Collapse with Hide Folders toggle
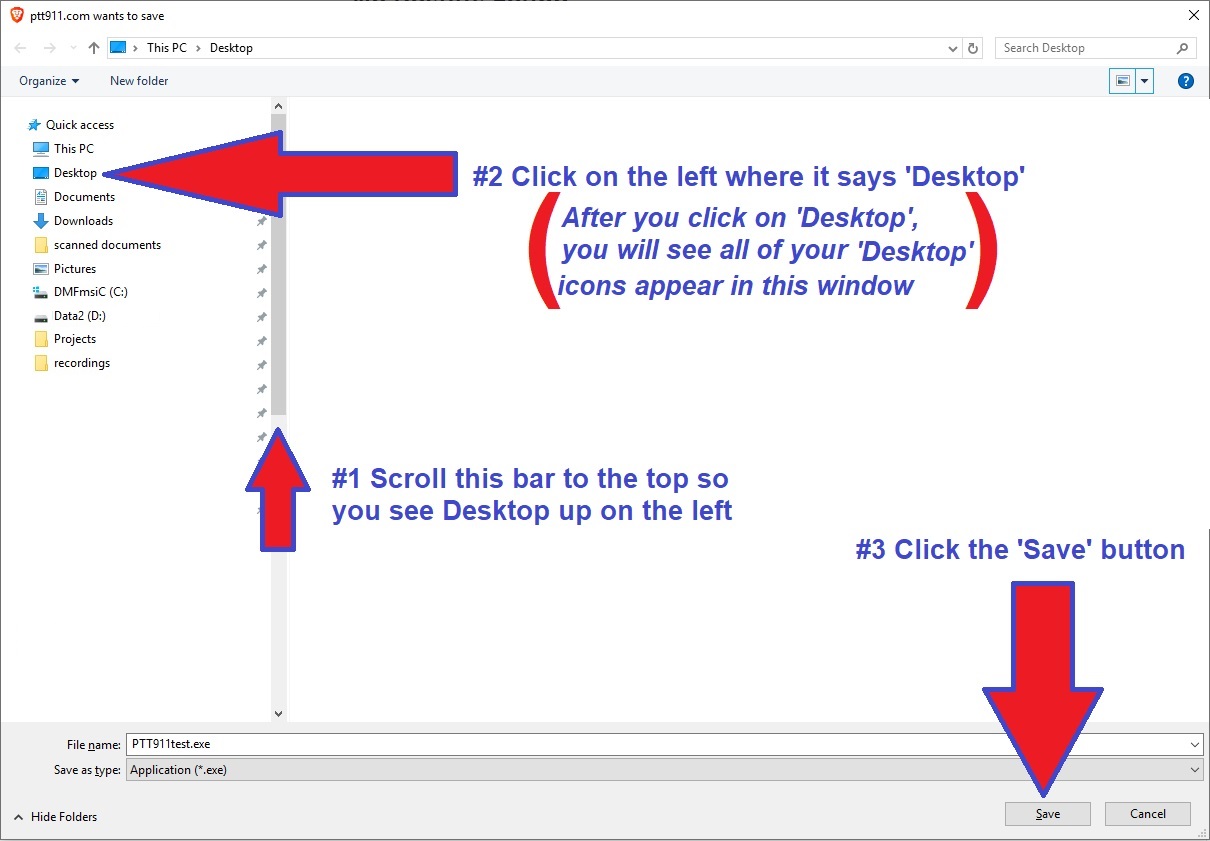Screen dimensions: 1210x841 pyautogui.click(x=56, y=817)
